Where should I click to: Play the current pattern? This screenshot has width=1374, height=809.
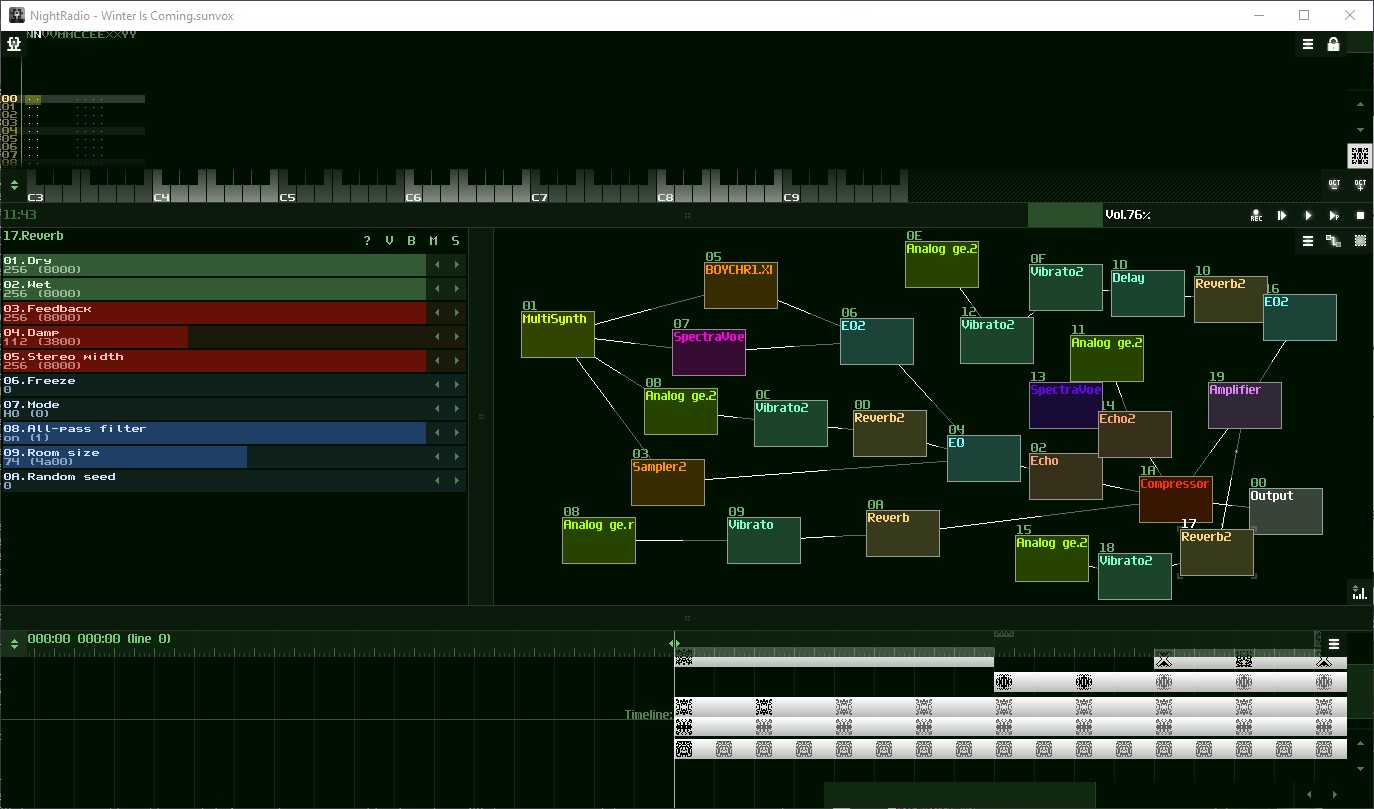click(1334, 216)
